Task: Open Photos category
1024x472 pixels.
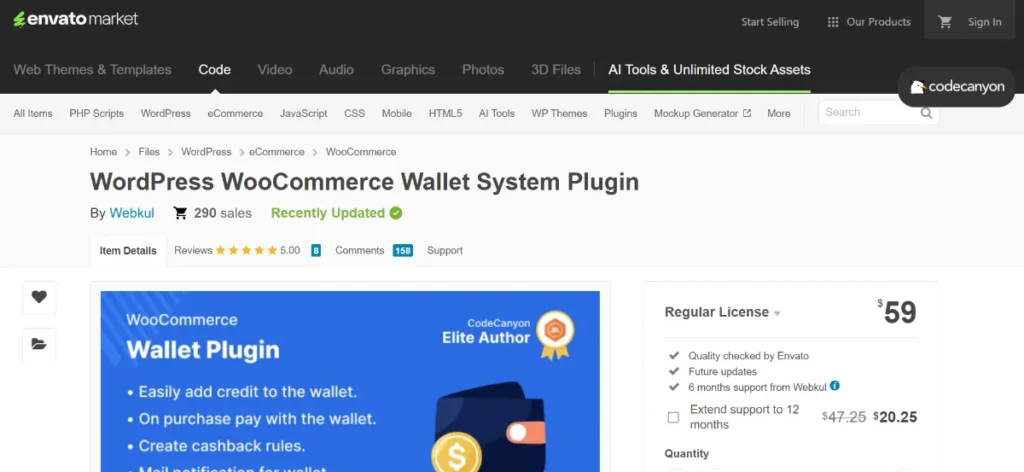Action: coord(483,70)
